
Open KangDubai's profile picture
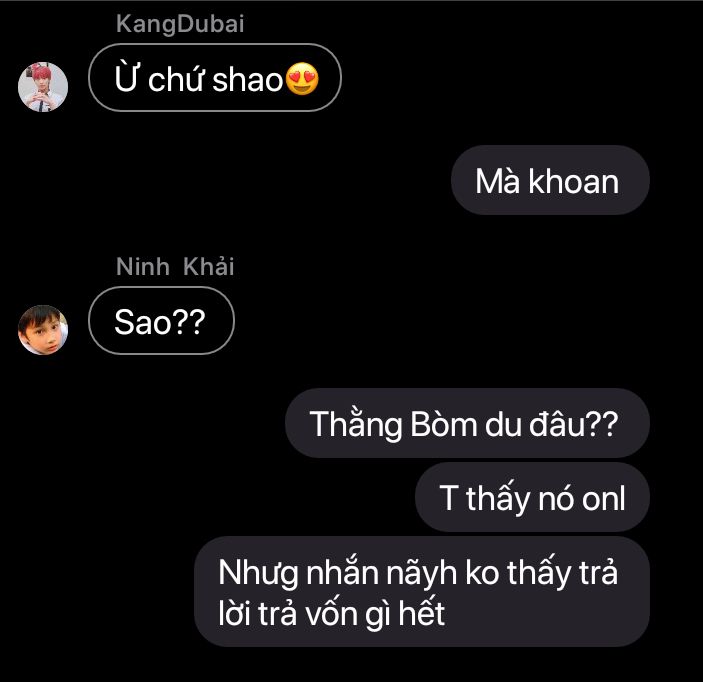tap(43, 87)
